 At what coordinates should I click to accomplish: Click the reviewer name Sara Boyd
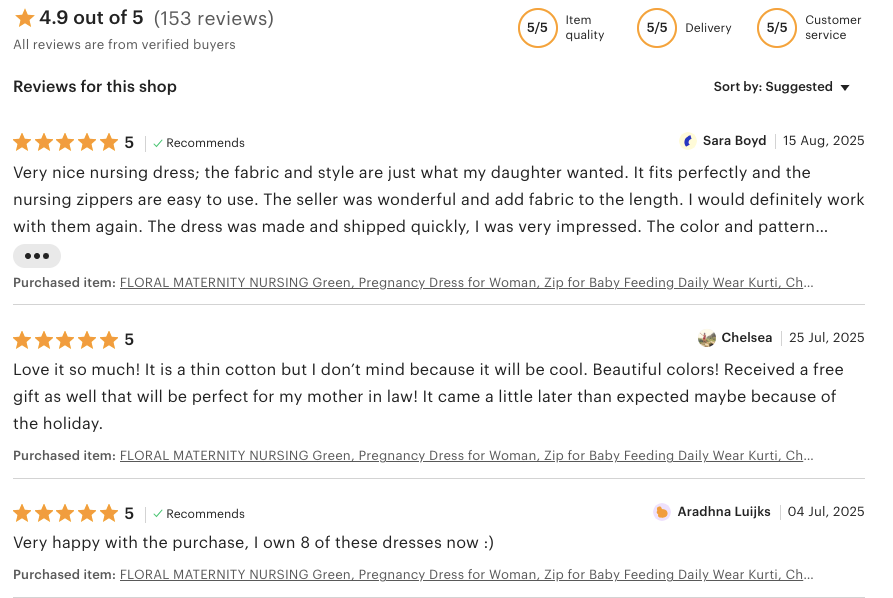click(x=734, y=141)
